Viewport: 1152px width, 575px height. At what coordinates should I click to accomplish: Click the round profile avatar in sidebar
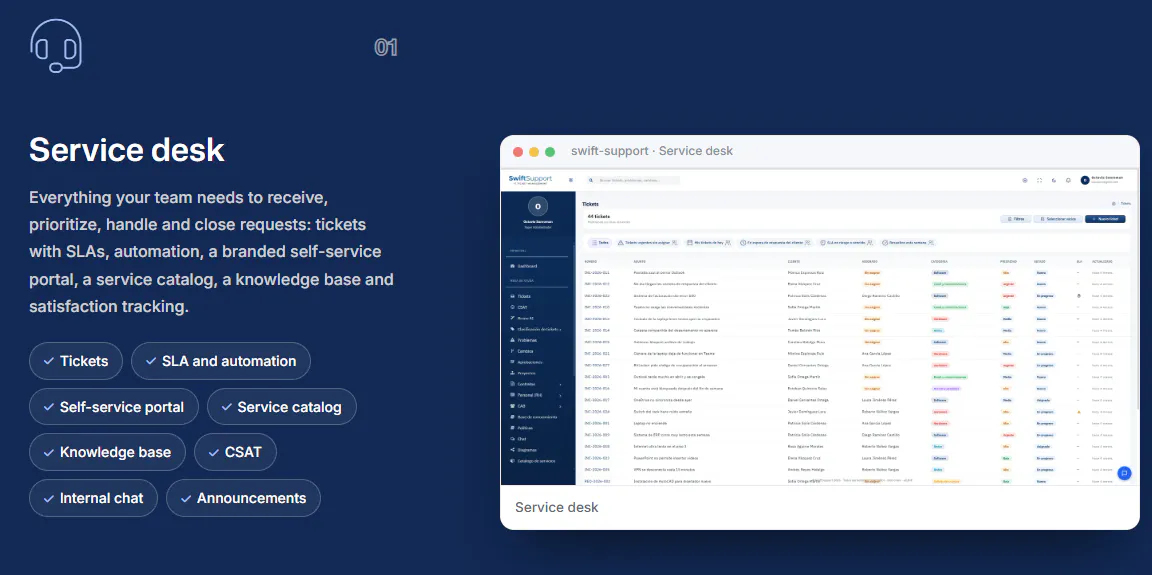point(538,206)
